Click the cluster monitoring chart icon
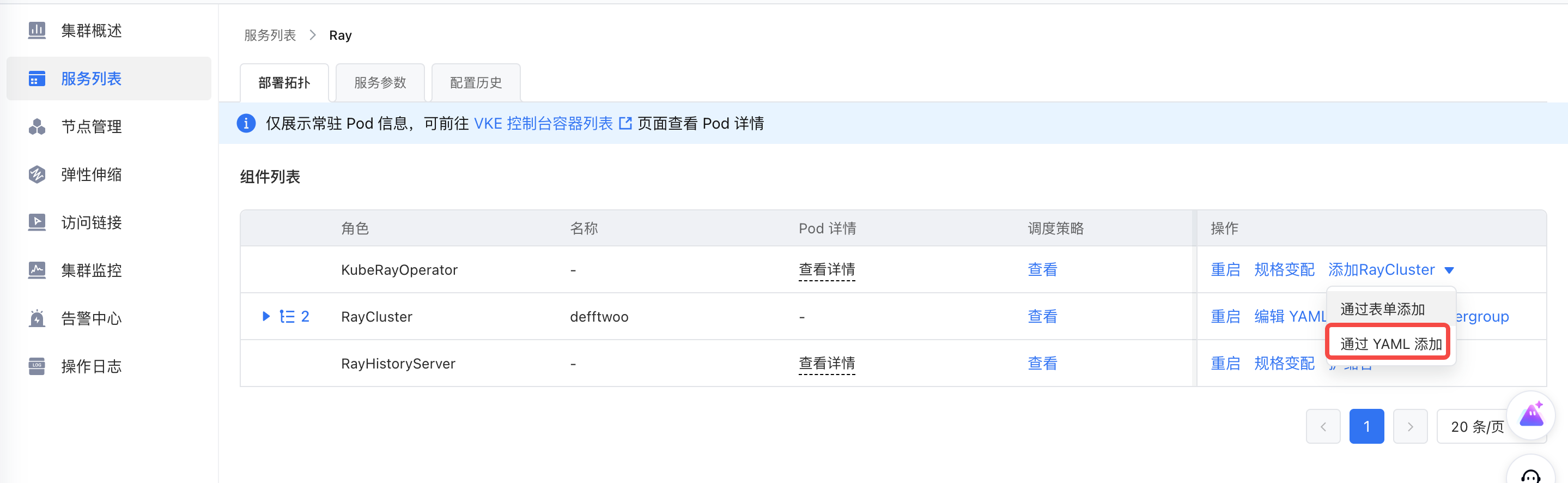Viewport: 1568px width, 483px height. 37,270
